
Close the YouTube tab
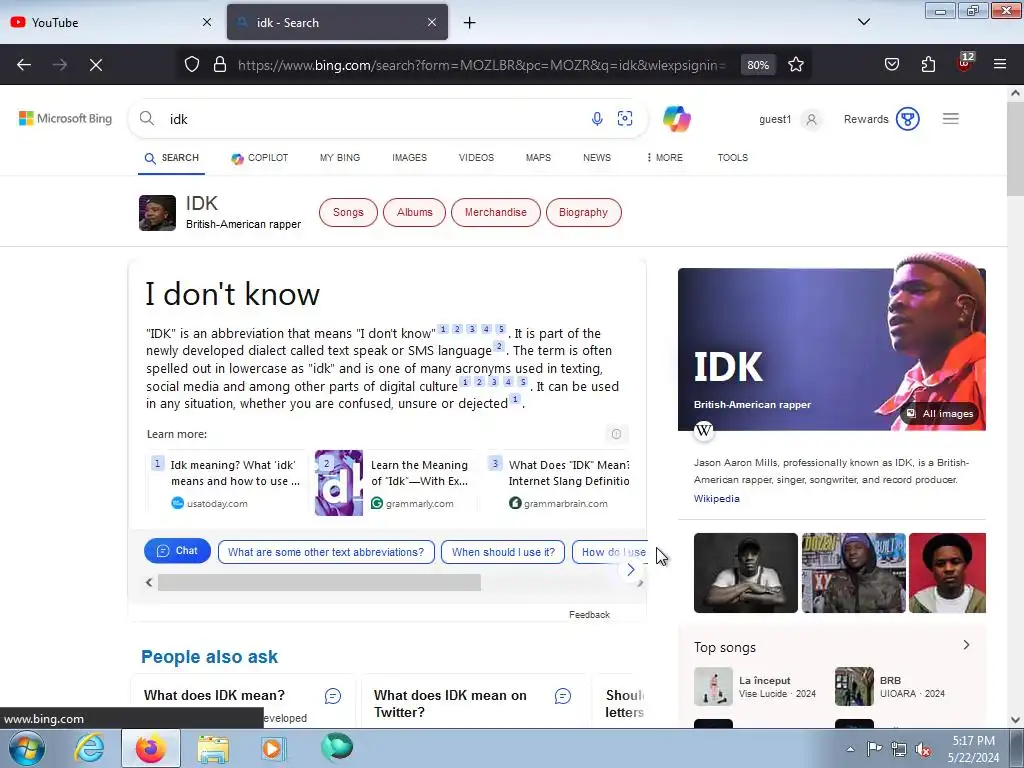pos(207,22)
